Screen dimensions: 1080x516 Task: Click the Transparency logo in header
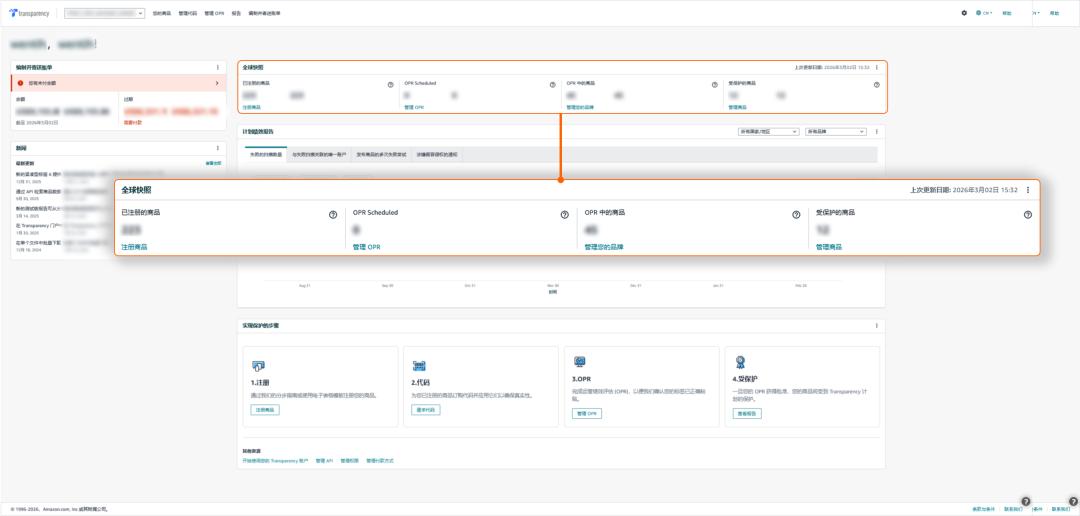(32, 13)
